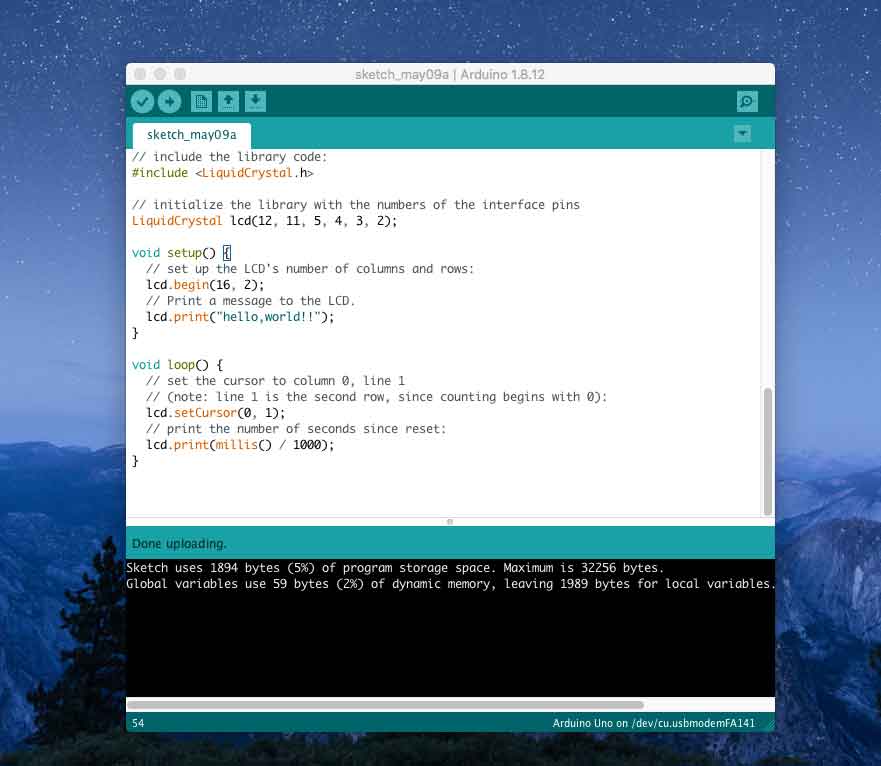The image size is (881, 766).
Task: Click the 'lcd.print("hello,world!!");' line
Action: click(x=240, y=317)
